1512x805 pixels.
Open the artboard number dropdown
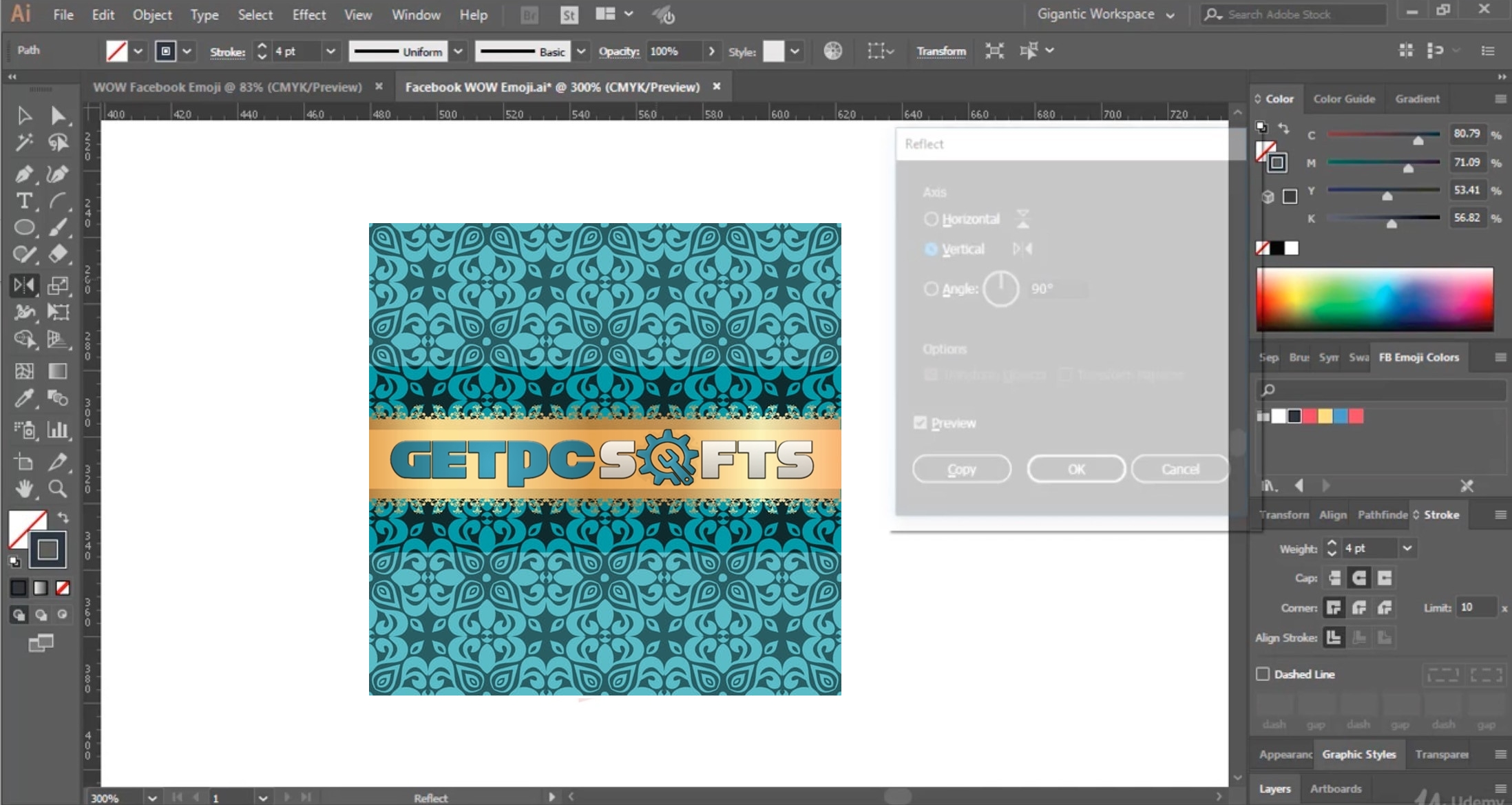tap(262, 797)
